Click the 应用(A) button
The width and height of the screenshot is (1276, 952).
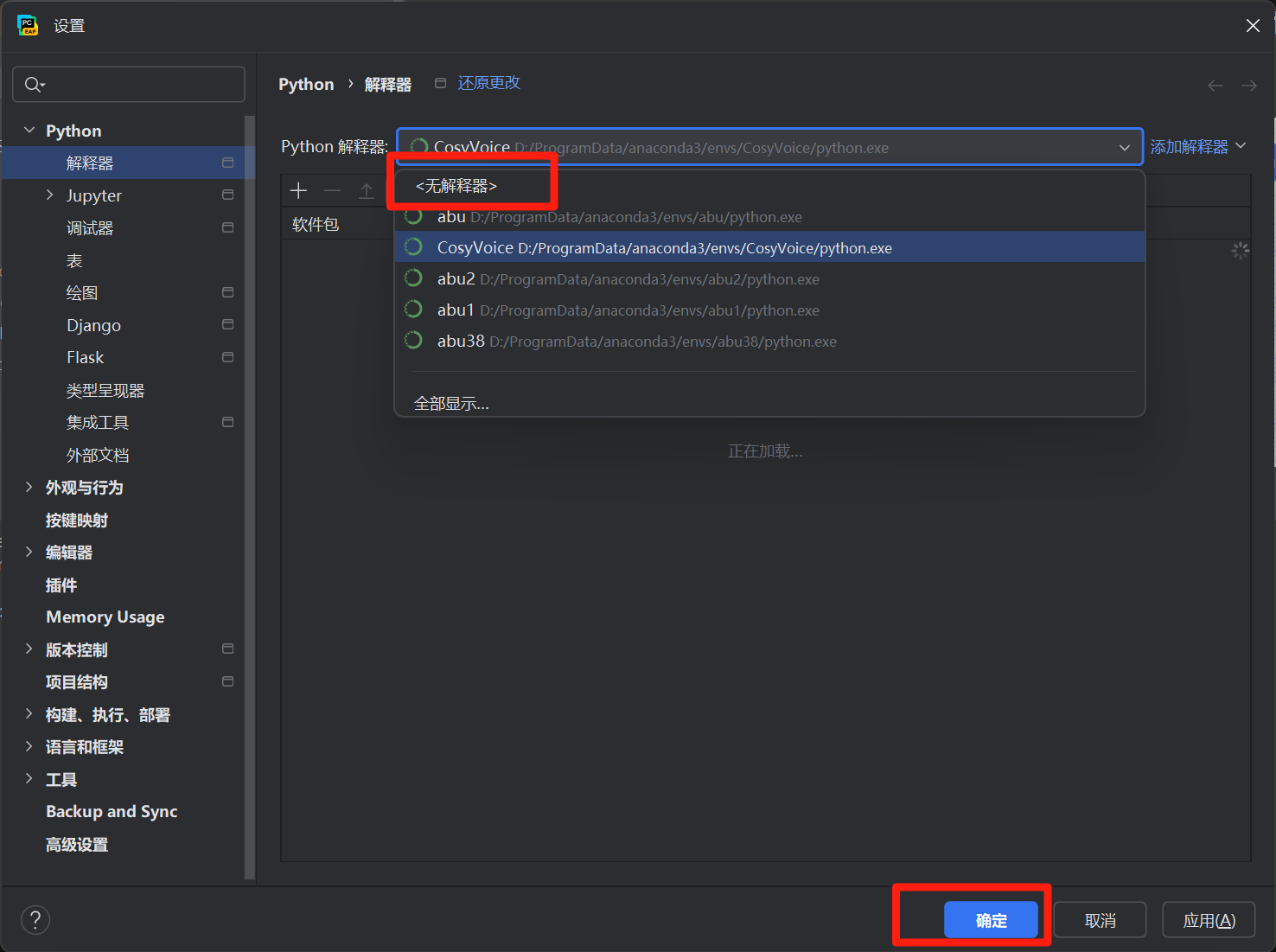click(x=1209, y=920)
